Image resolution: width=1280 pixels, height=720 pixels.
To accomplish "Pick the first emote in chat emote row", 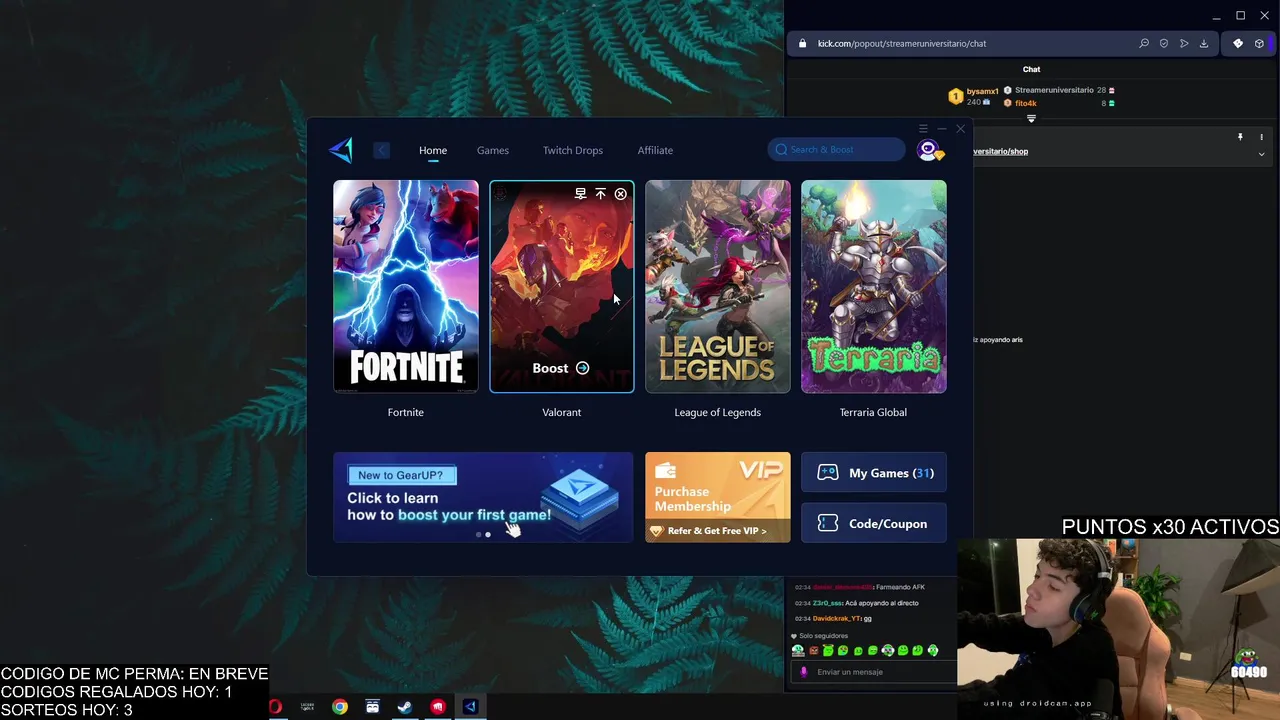I will [798, 650].
